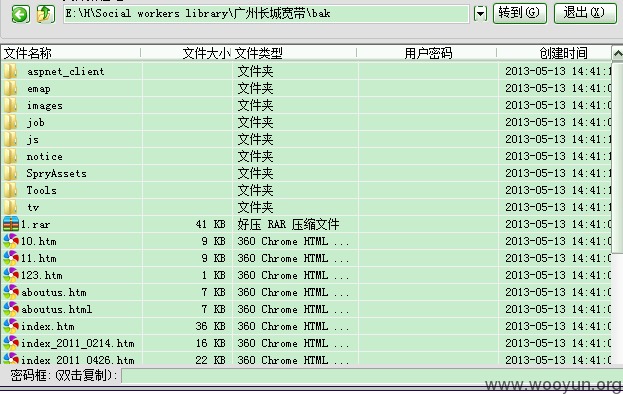
Task: Select the aboutus.html file name
Action: (x=56, y=309)
